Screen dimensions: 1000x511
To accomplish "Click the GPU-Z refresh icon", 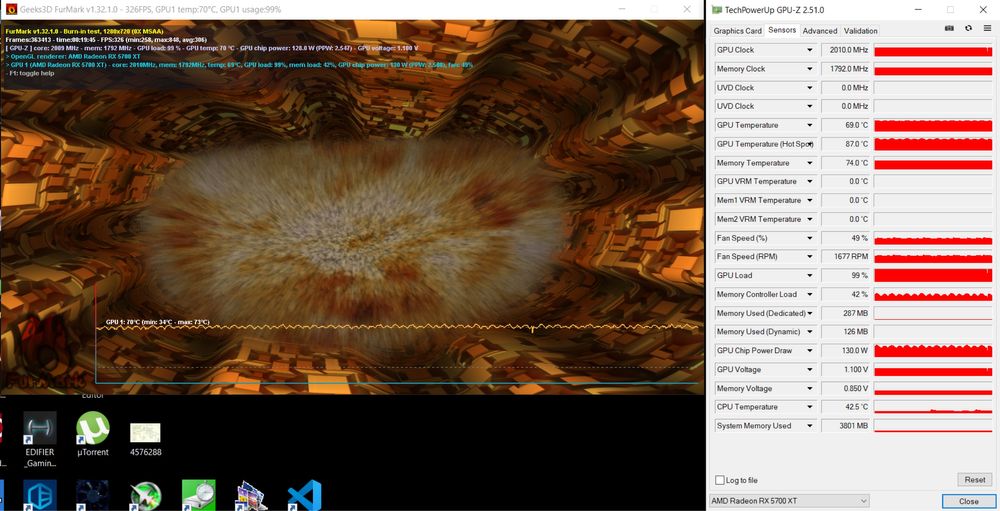I will pyautogui.click(x=968, y=29).
